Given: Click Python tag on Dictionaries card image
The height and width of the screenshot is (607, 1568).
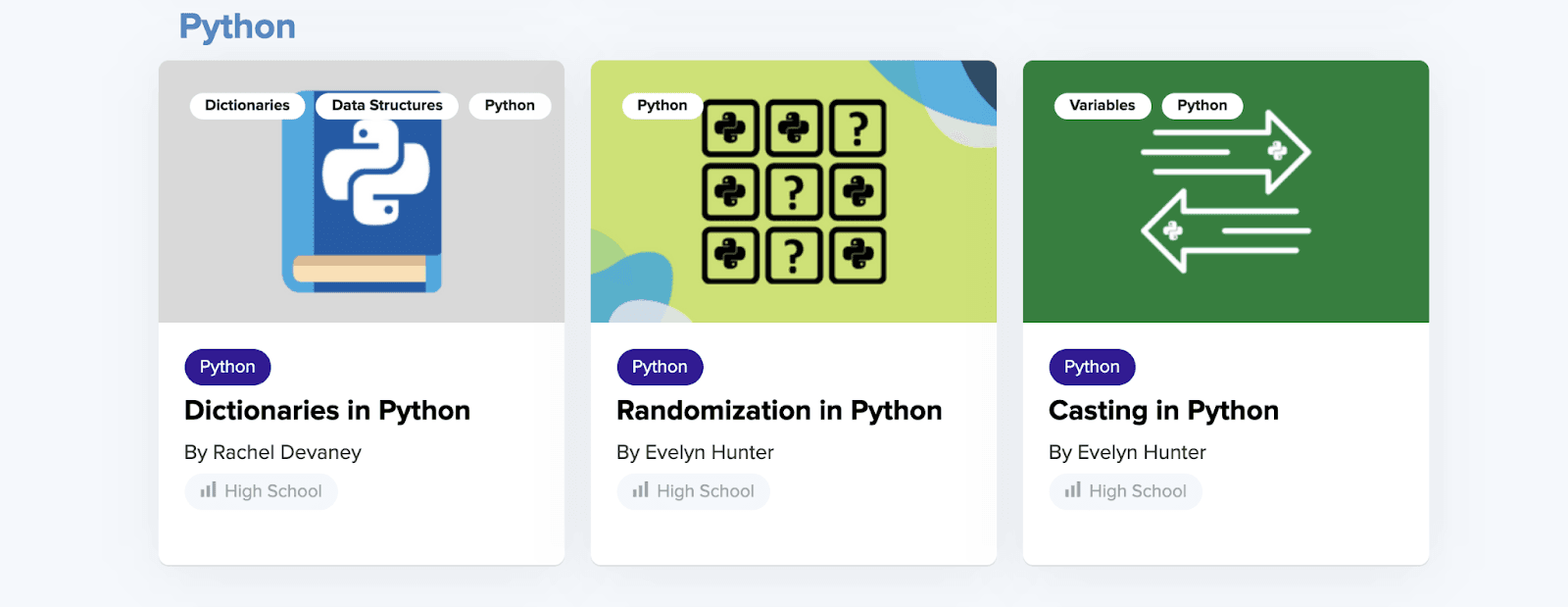Looking at the screenshot, I should click(510, 106).
